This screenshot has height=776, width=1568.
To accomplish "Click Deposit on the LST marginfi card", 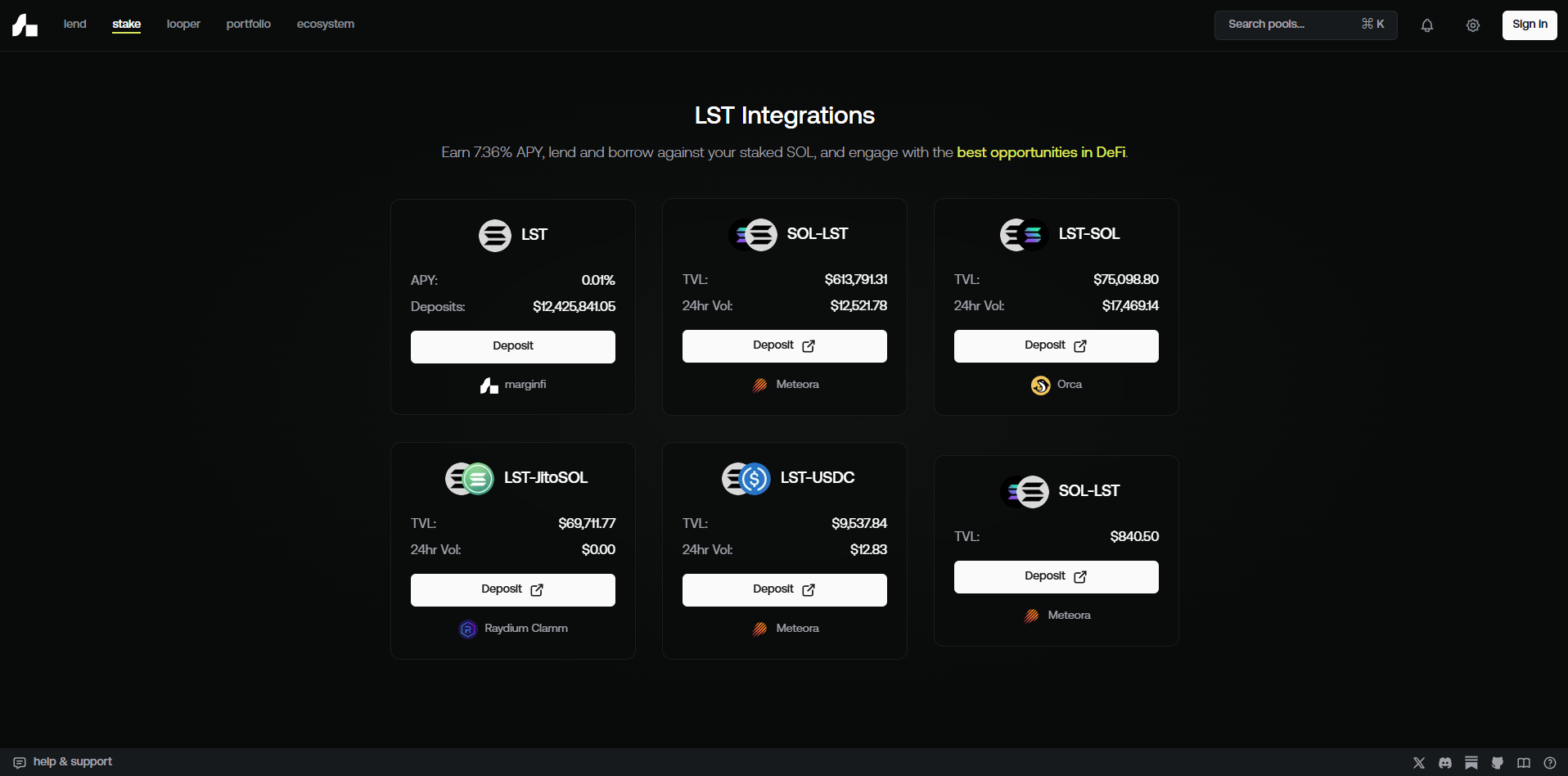I will 513,346.
